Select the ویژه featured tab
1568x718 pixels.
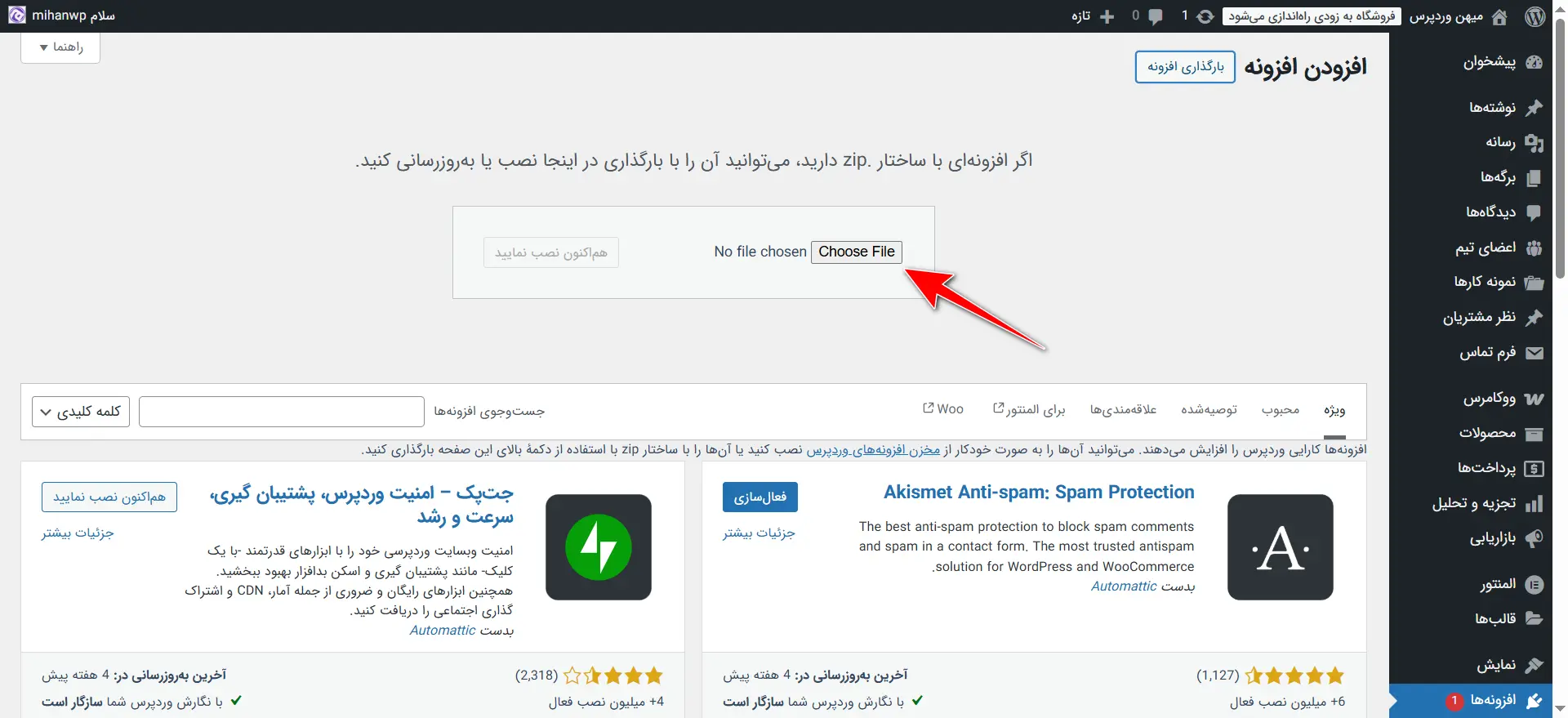click(1334, 410)
